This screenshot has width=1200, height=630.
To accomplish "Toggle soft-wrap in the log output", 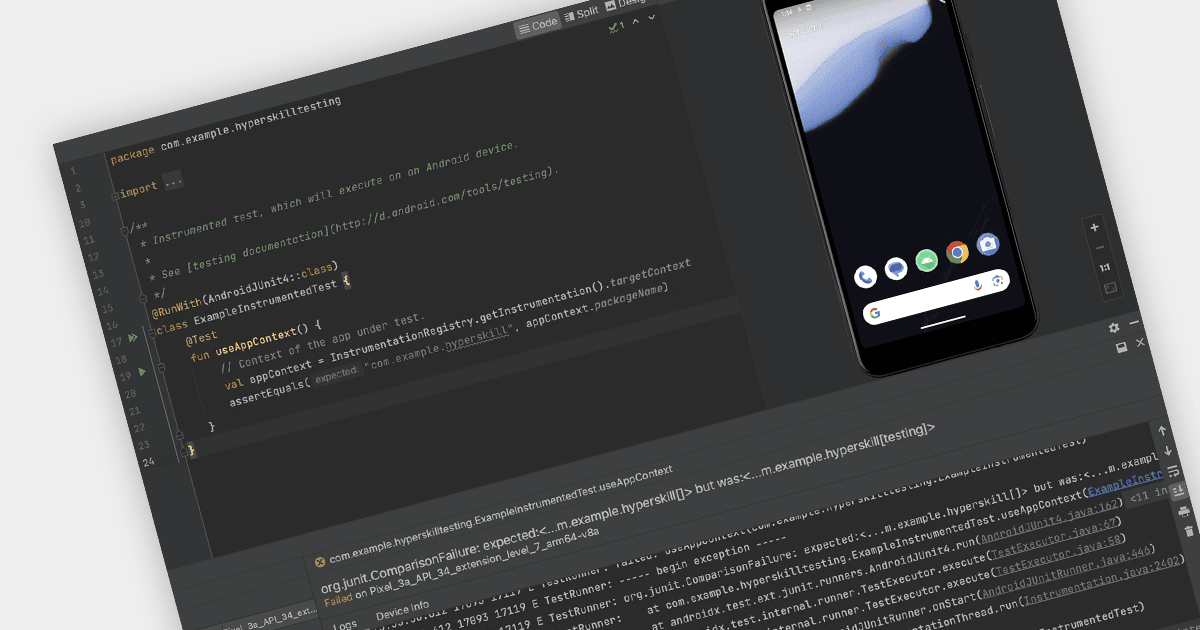I will (1174, 471).
